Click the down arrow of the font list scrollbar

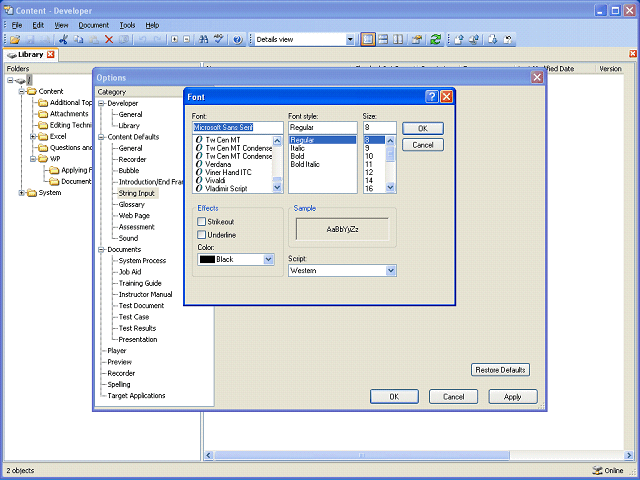click(277, 187)
